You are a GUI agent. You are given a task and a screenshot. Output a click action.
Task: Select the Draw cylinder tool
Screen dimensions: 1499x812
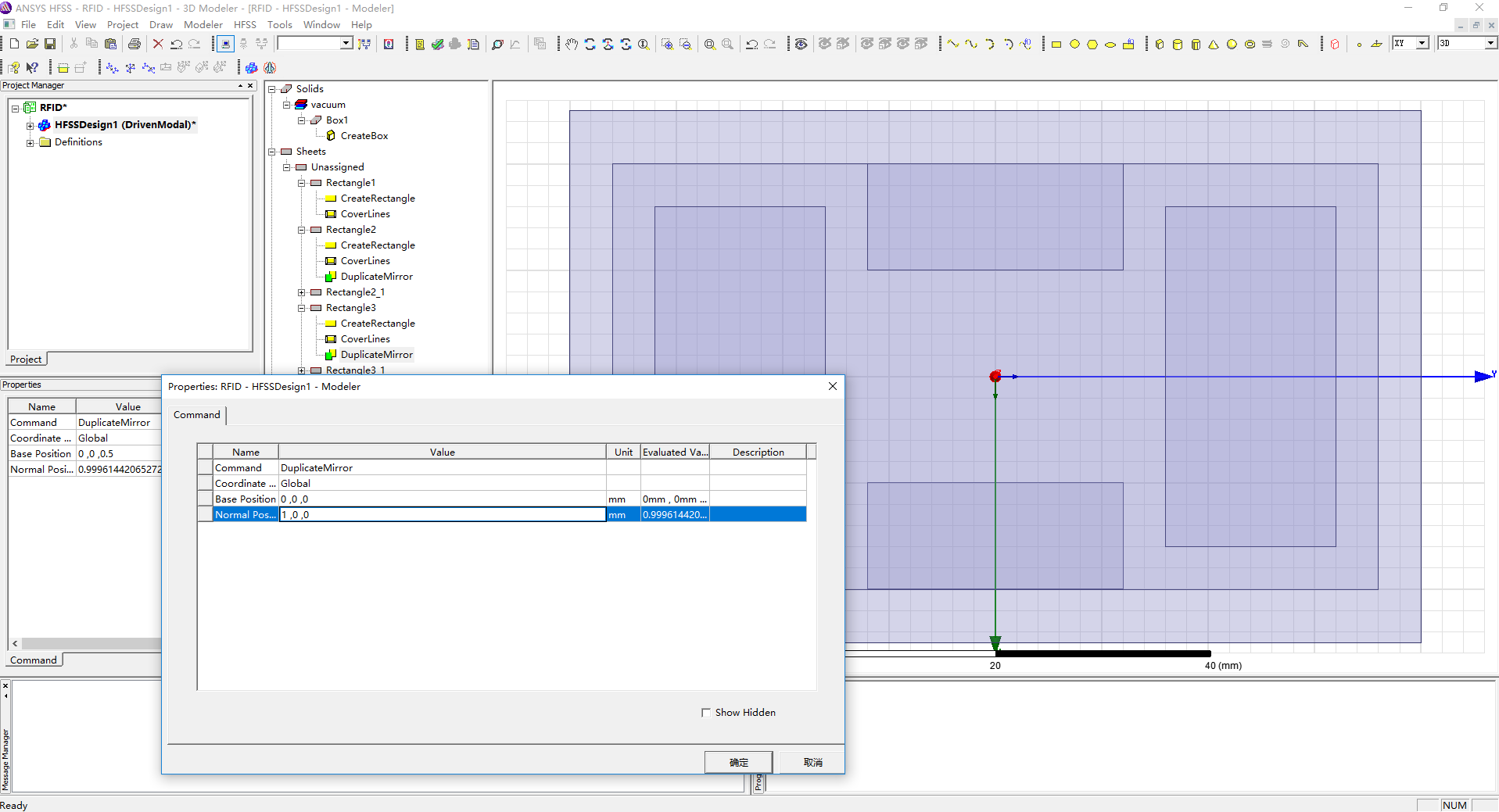coord(1178,45)
